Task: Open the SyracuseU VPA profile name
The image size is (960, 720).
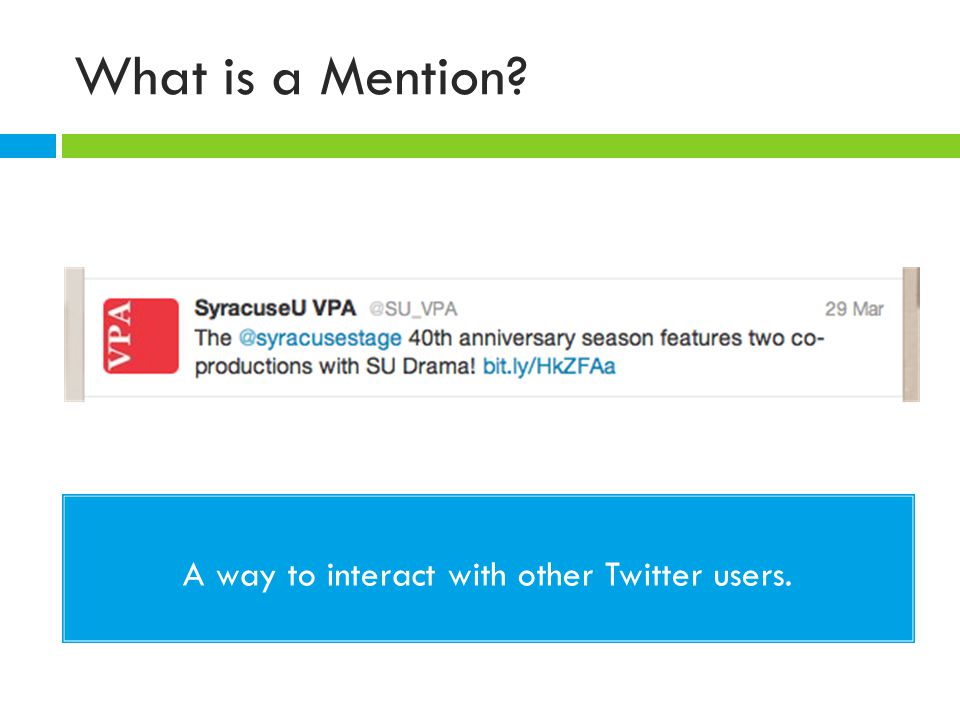Action: click(x=275, y=308)
